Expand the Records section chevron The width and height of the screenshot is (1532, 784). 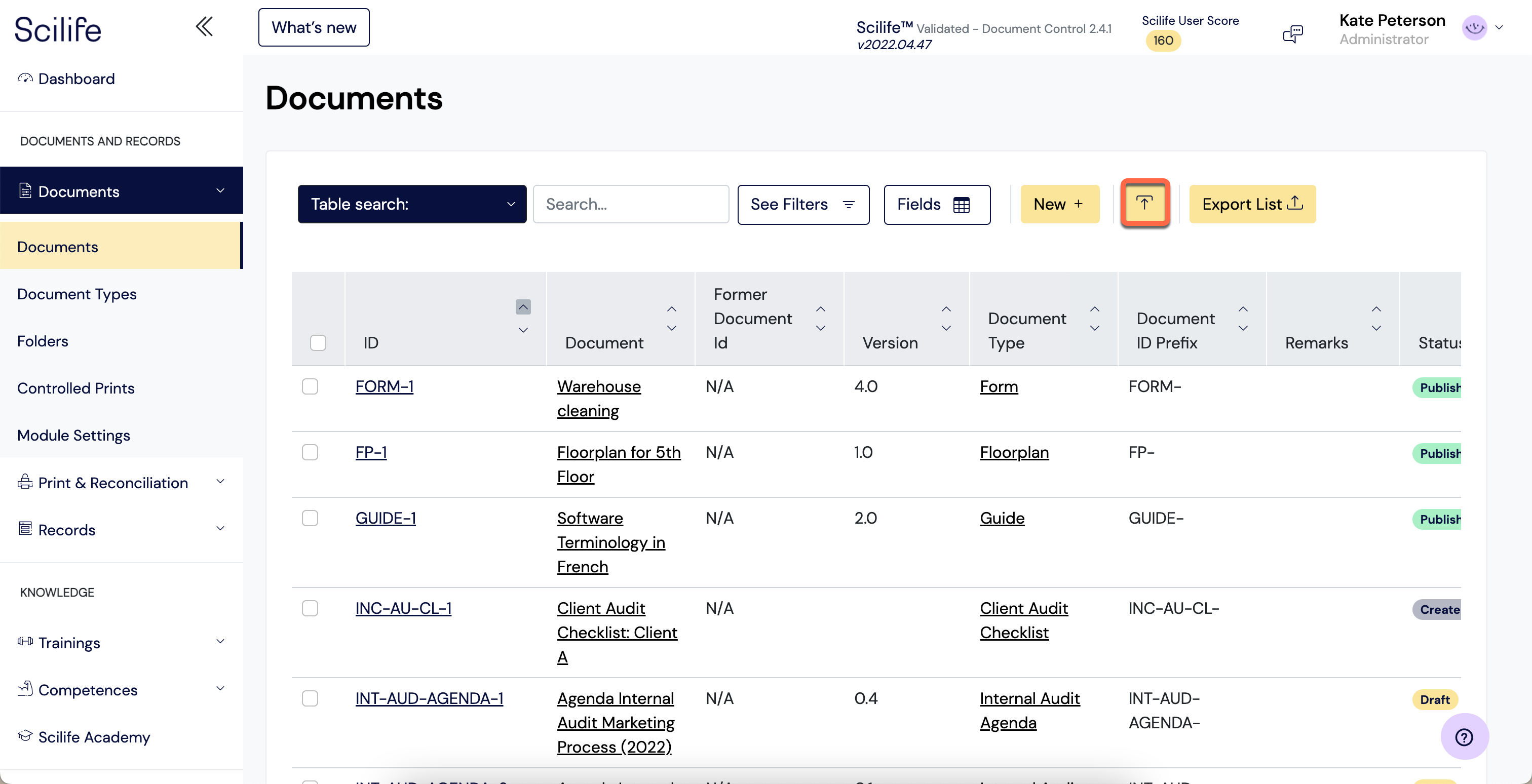pos(220,528)
